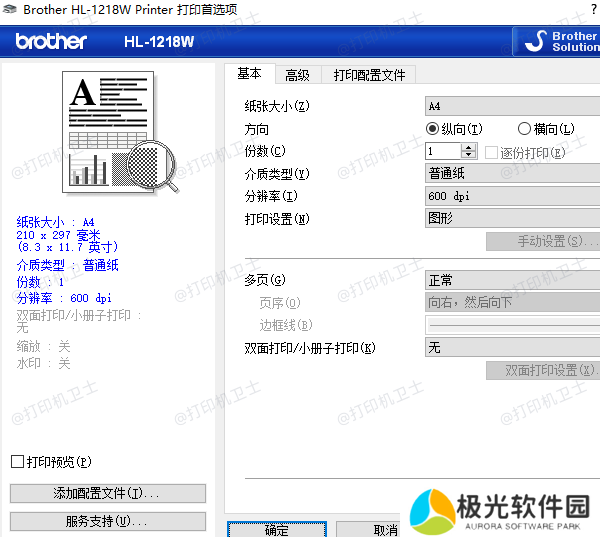600x537 pixels.
Task: Click the help question mark in the title bar
Action: coord(593,8)
